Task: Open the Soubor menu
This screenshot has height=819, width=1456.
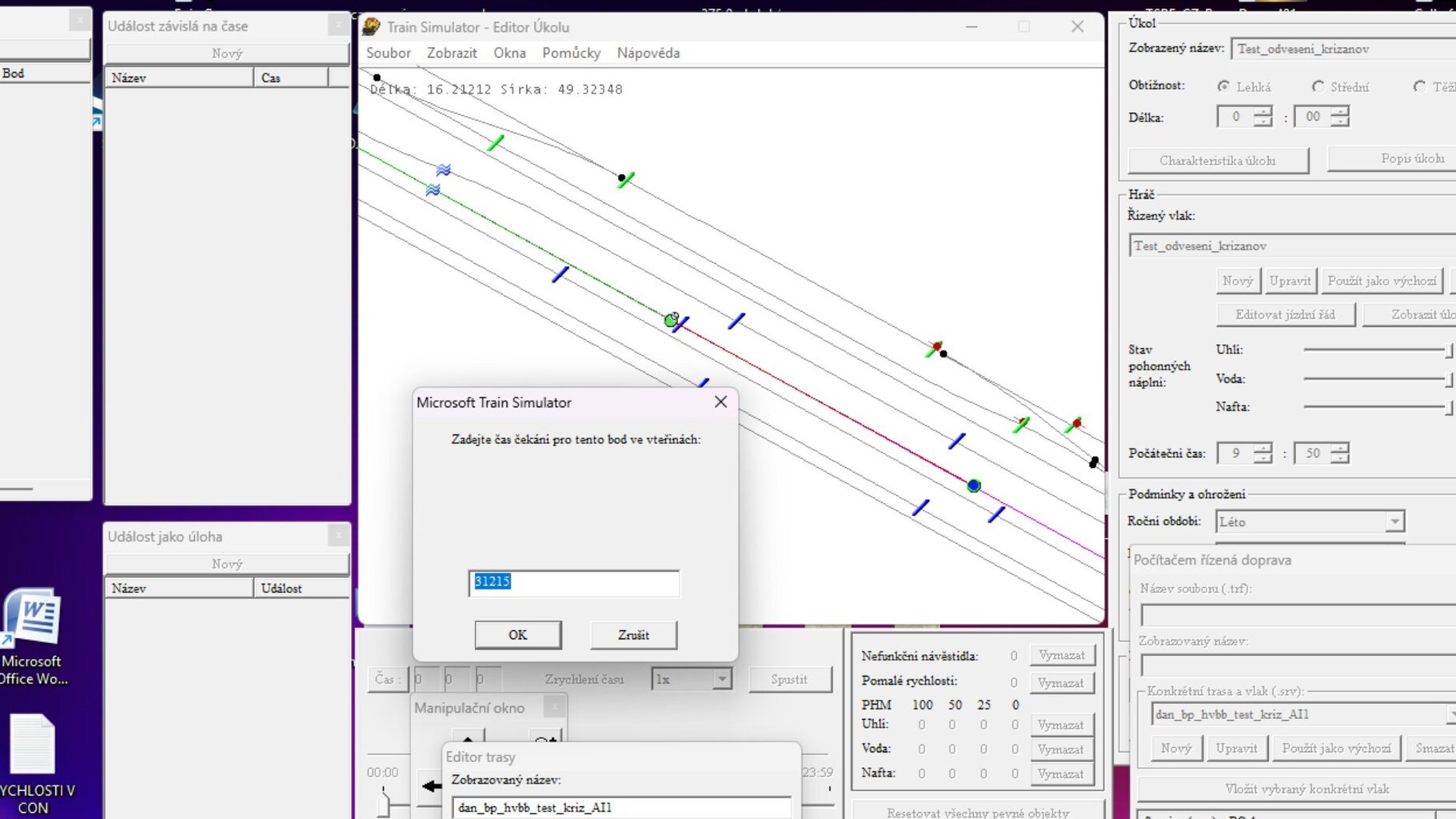Action: (x=388, y=53)
